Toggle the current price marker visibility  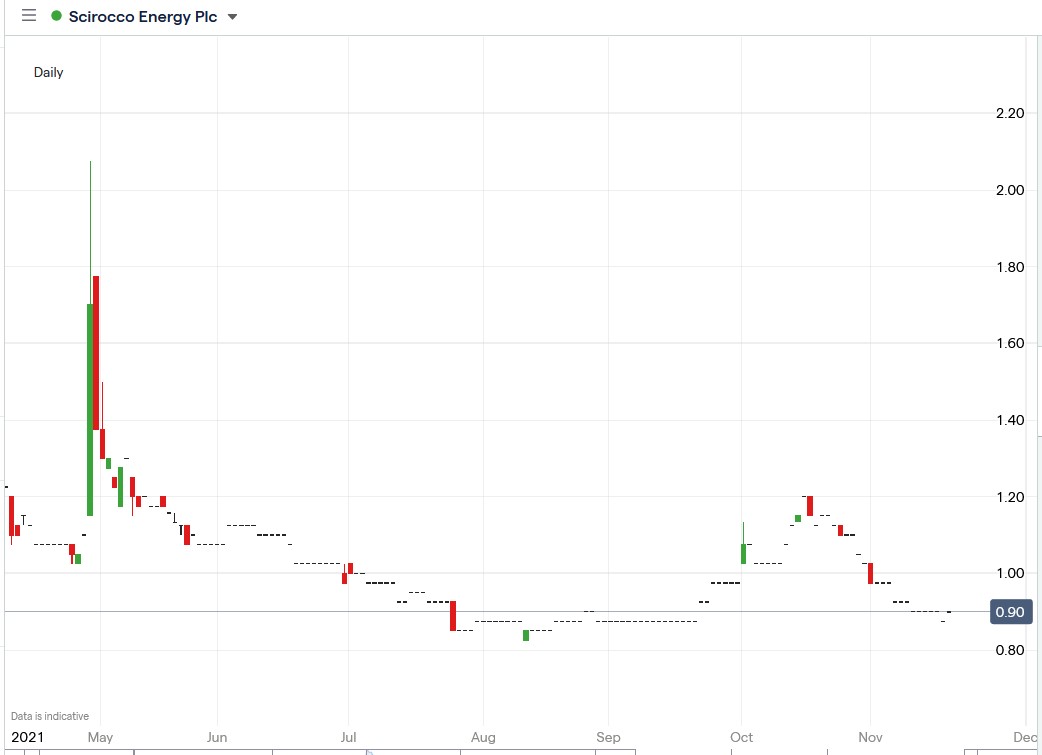(x=1009, y=611)
